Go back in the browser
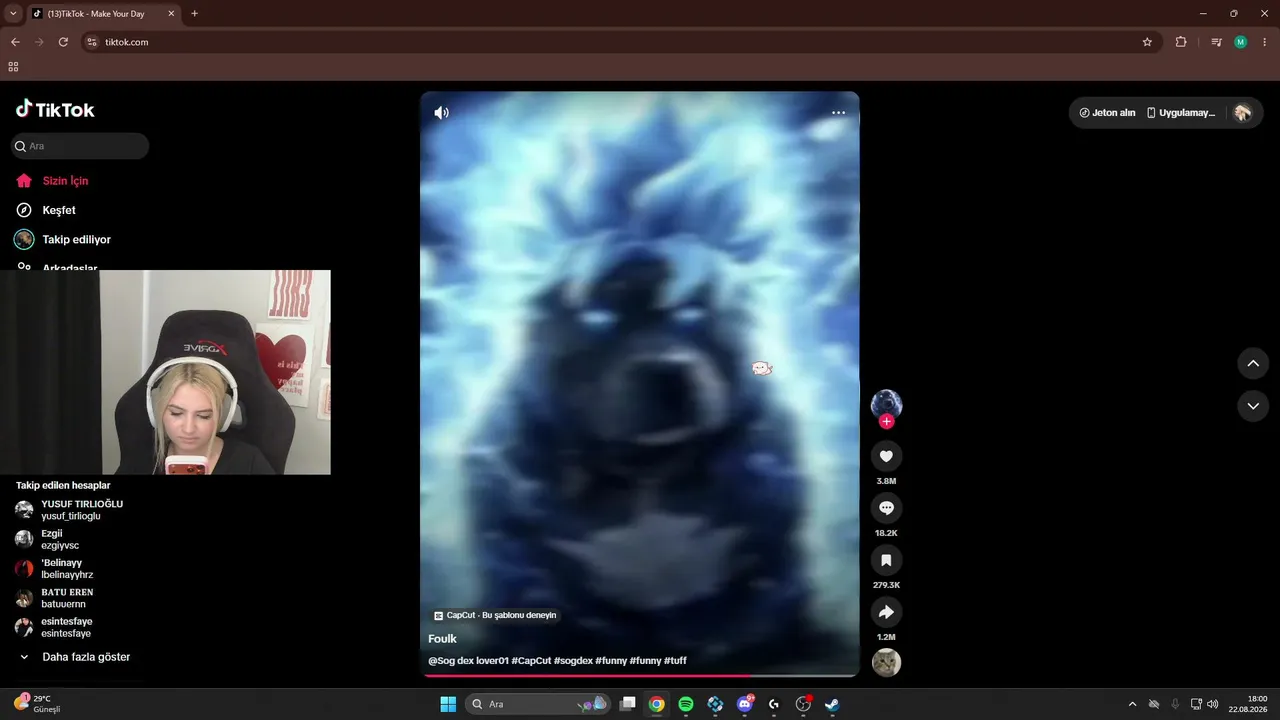Image resolution: width=1280 pixels, height=720 pixels. [x=15, y=42]
